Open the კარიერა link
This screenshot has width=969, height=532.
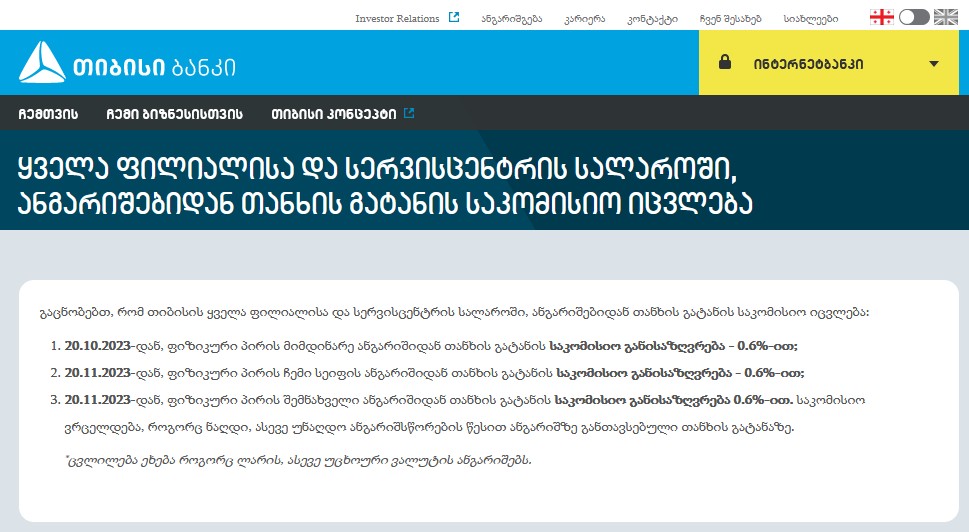pyautogui.click(x=585, y=19)
